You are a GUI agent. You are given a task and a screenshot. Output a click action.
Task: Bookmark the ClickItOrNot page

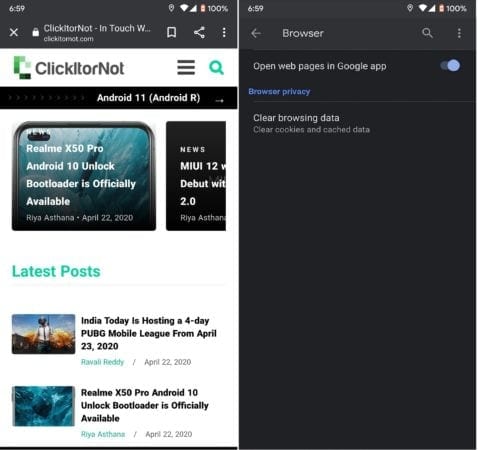tap(171, 32)
